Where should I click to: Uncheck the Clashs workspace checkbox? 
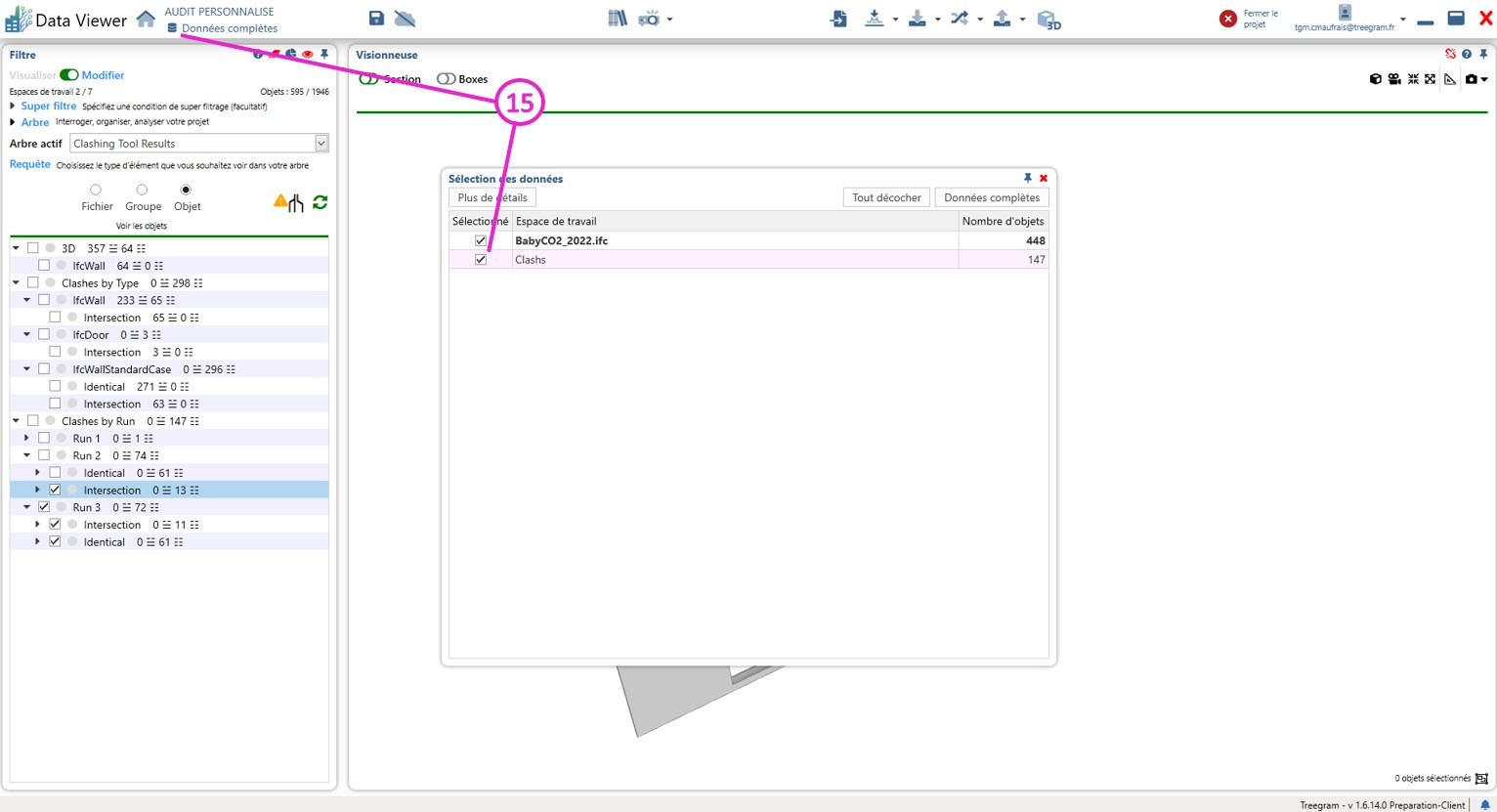click(x=481, y=260)
